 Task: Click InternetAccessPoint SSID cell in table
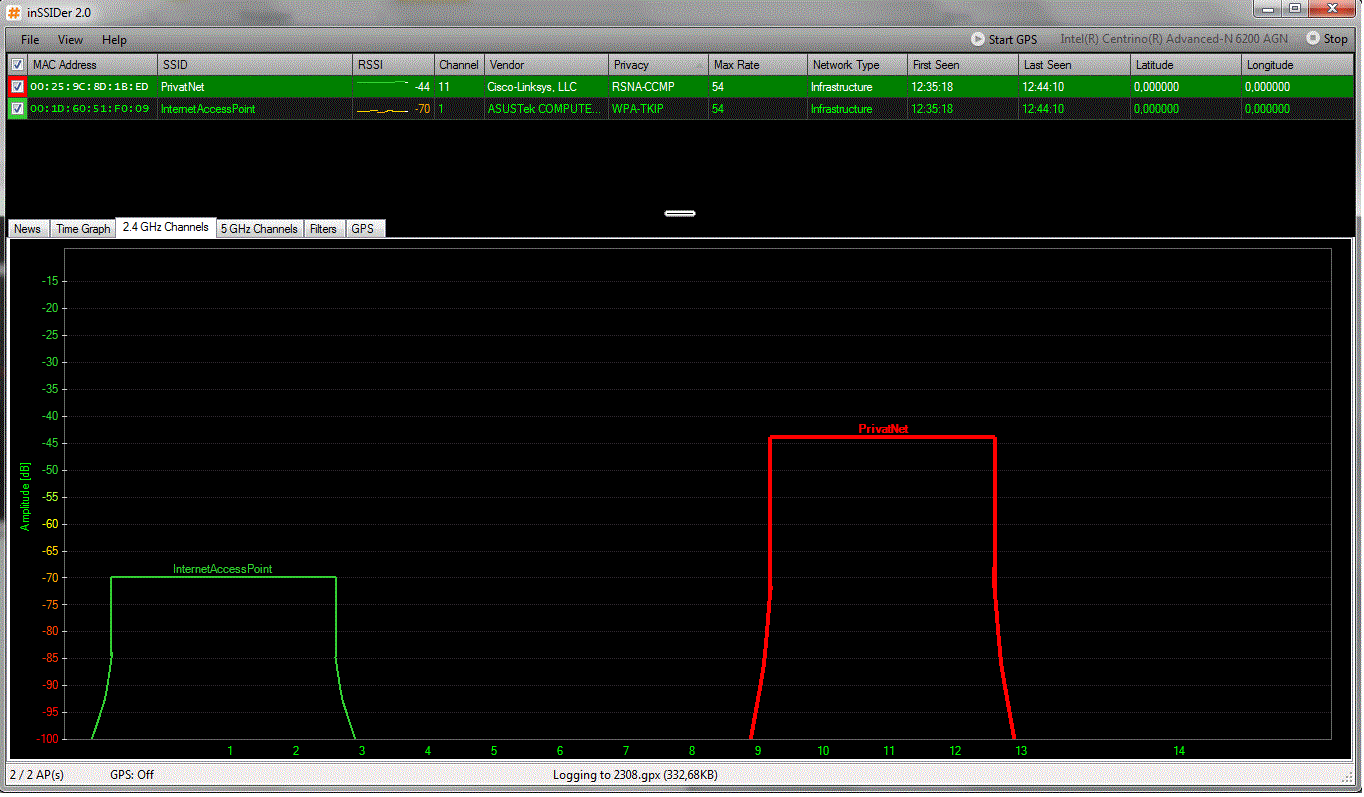pos(255,109)
